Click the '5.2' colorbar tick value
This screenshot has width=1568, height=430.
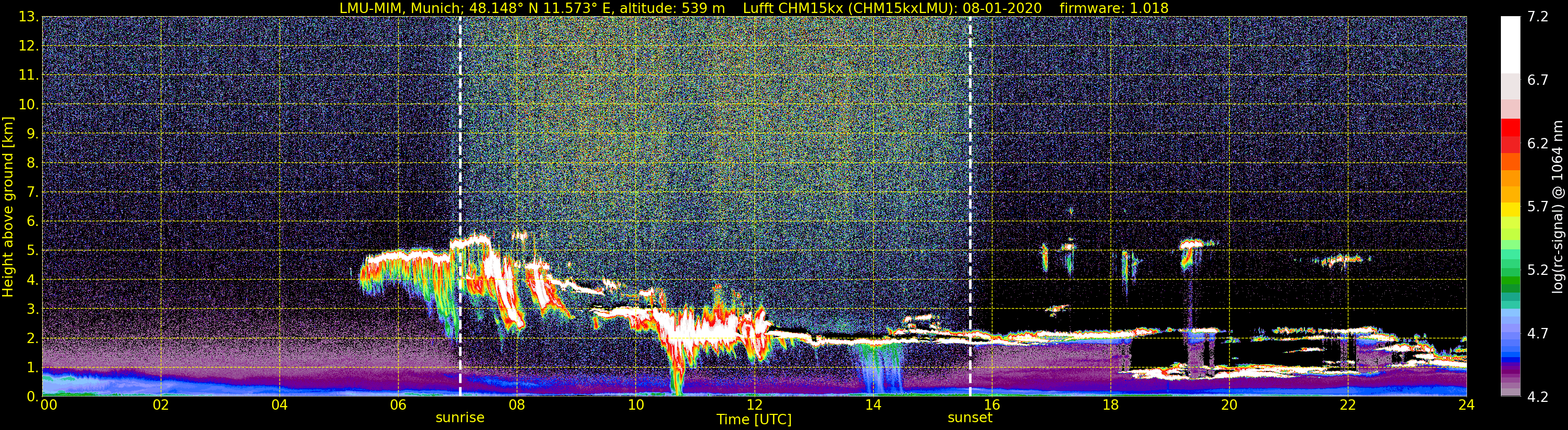(1538, 270)
